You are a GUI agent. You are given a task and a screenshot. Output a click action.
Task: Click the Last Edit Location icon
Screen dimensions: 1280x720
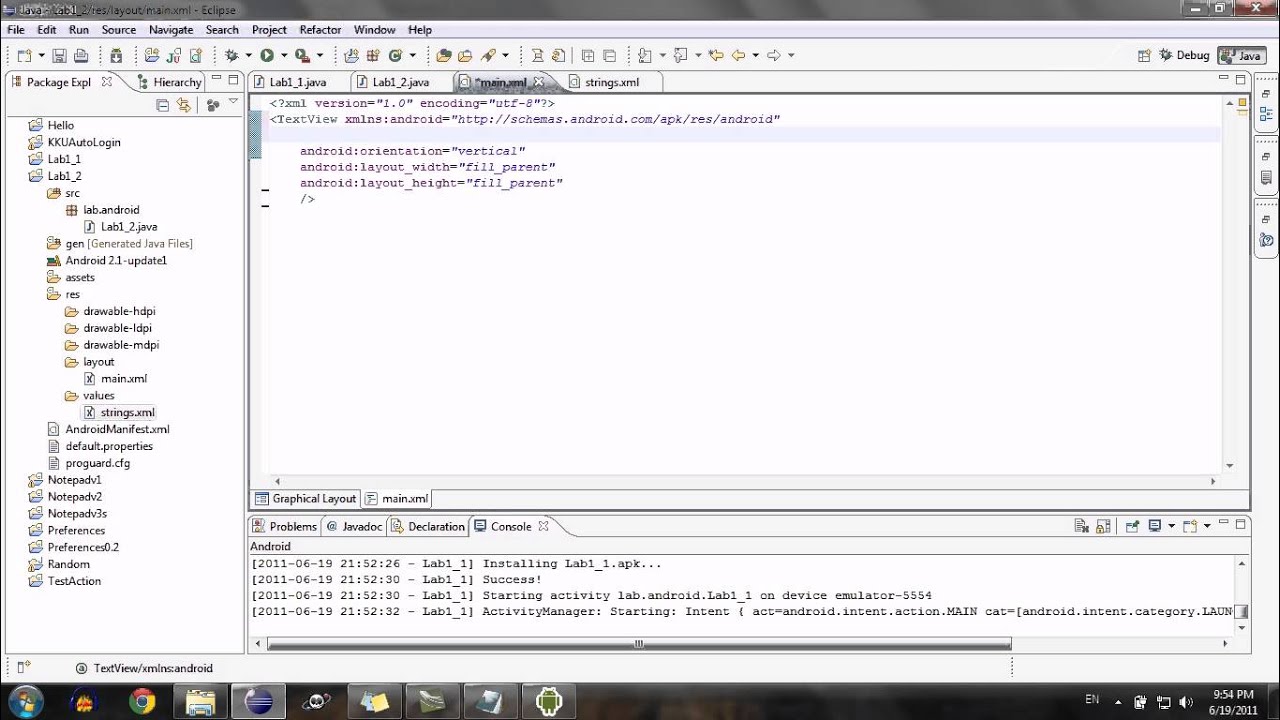coord(716,56)
